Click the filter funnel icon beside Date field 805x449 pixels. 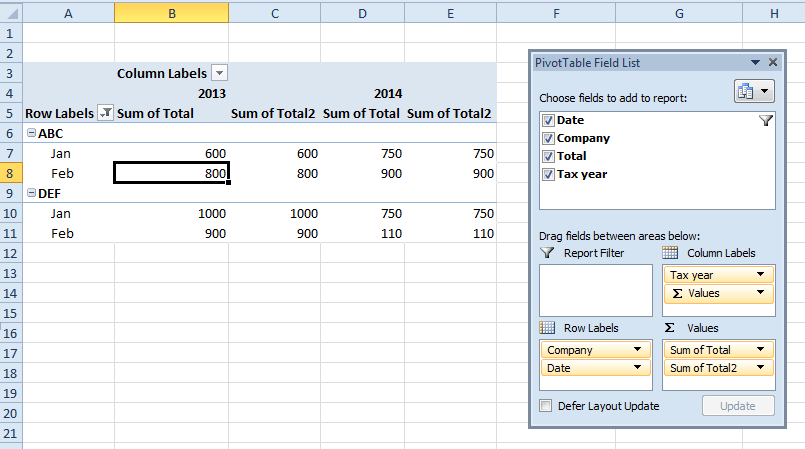tap(766, 121)
